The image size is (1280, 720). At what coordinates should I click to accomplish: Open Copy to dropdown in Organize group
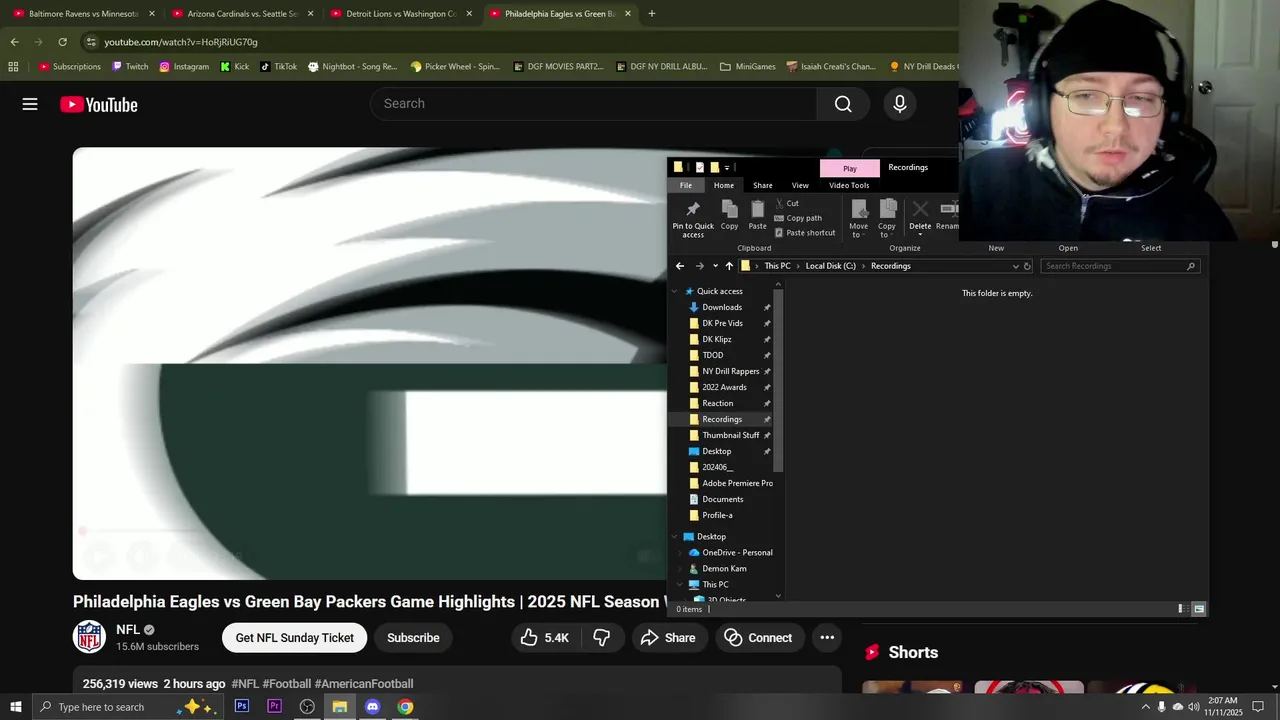(887, 218)
